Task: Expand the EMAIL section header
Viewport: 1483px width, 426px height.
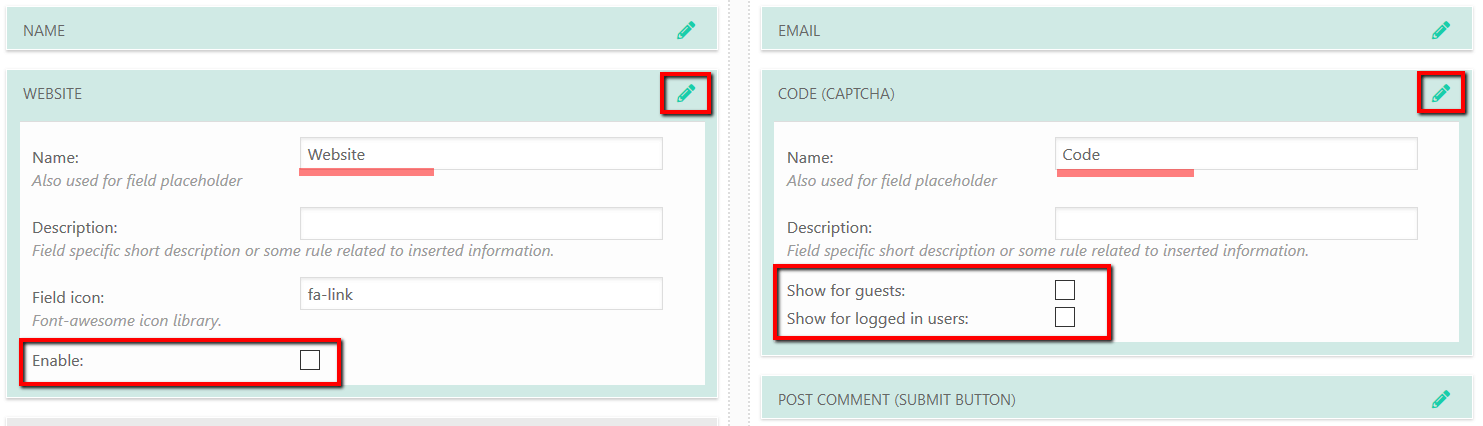Action: (x=1050, y=31)
